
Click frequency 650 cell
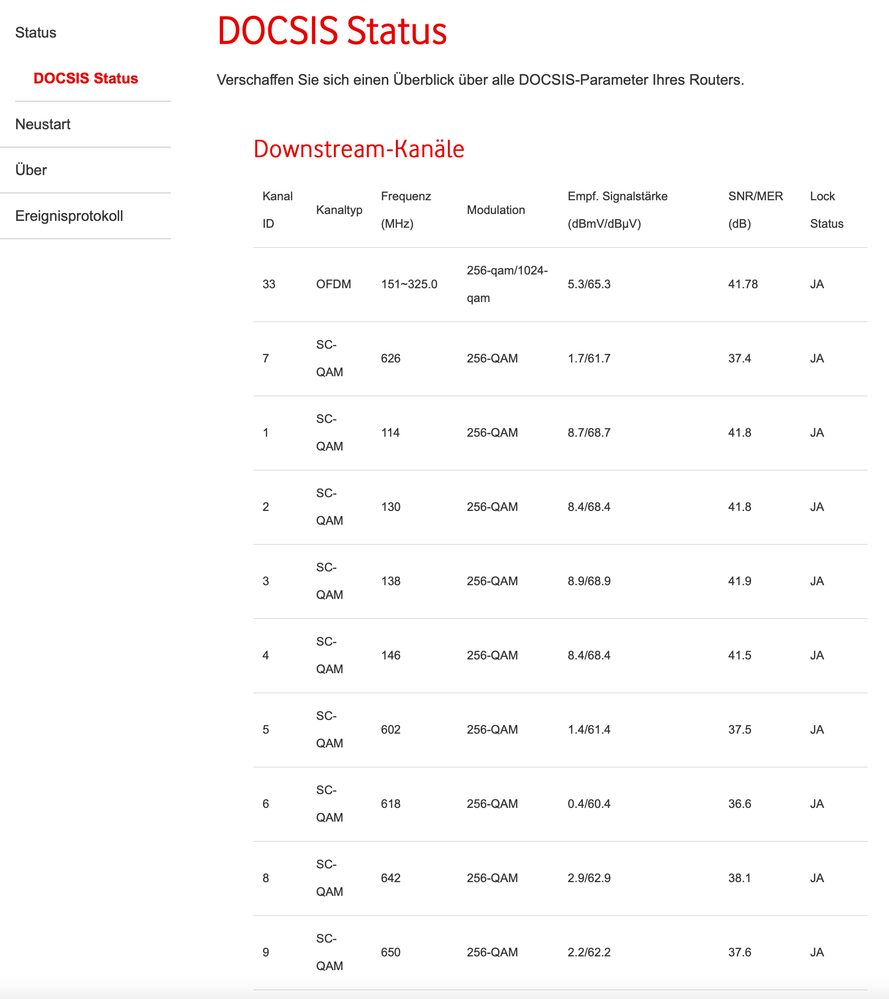coord(391,952)
